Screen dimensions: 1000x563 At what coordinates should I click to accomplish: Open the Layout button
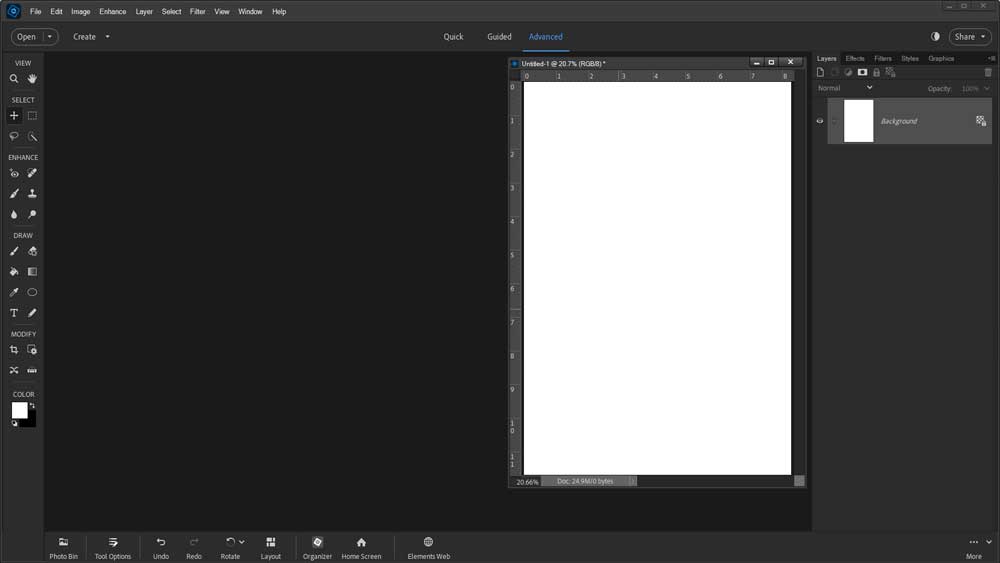click(270, 548)
